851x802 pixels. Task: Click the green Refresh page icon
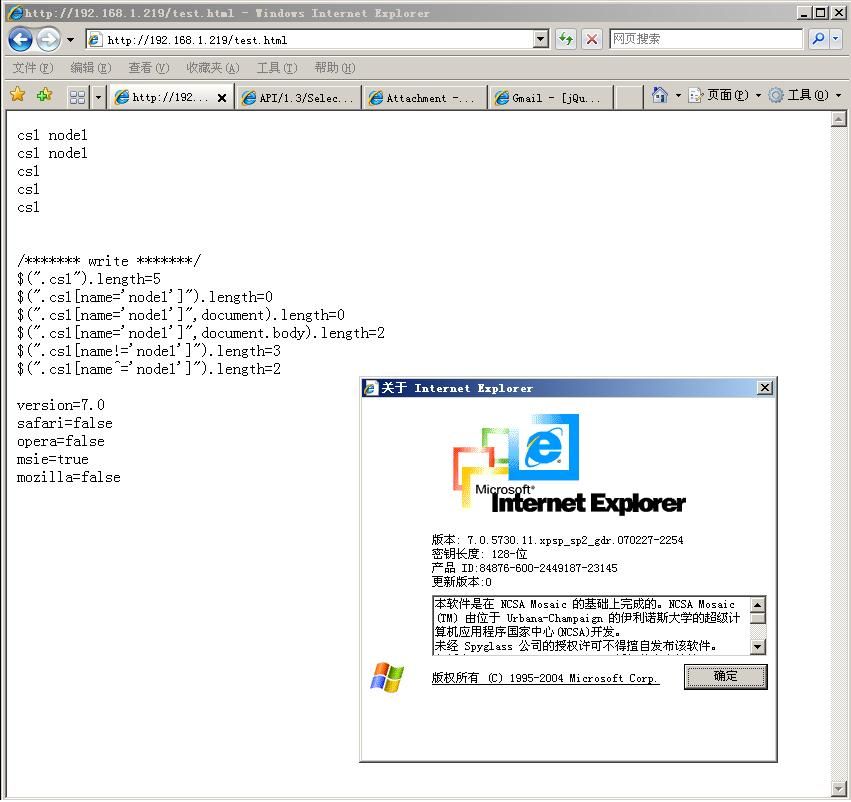(566, 39)
